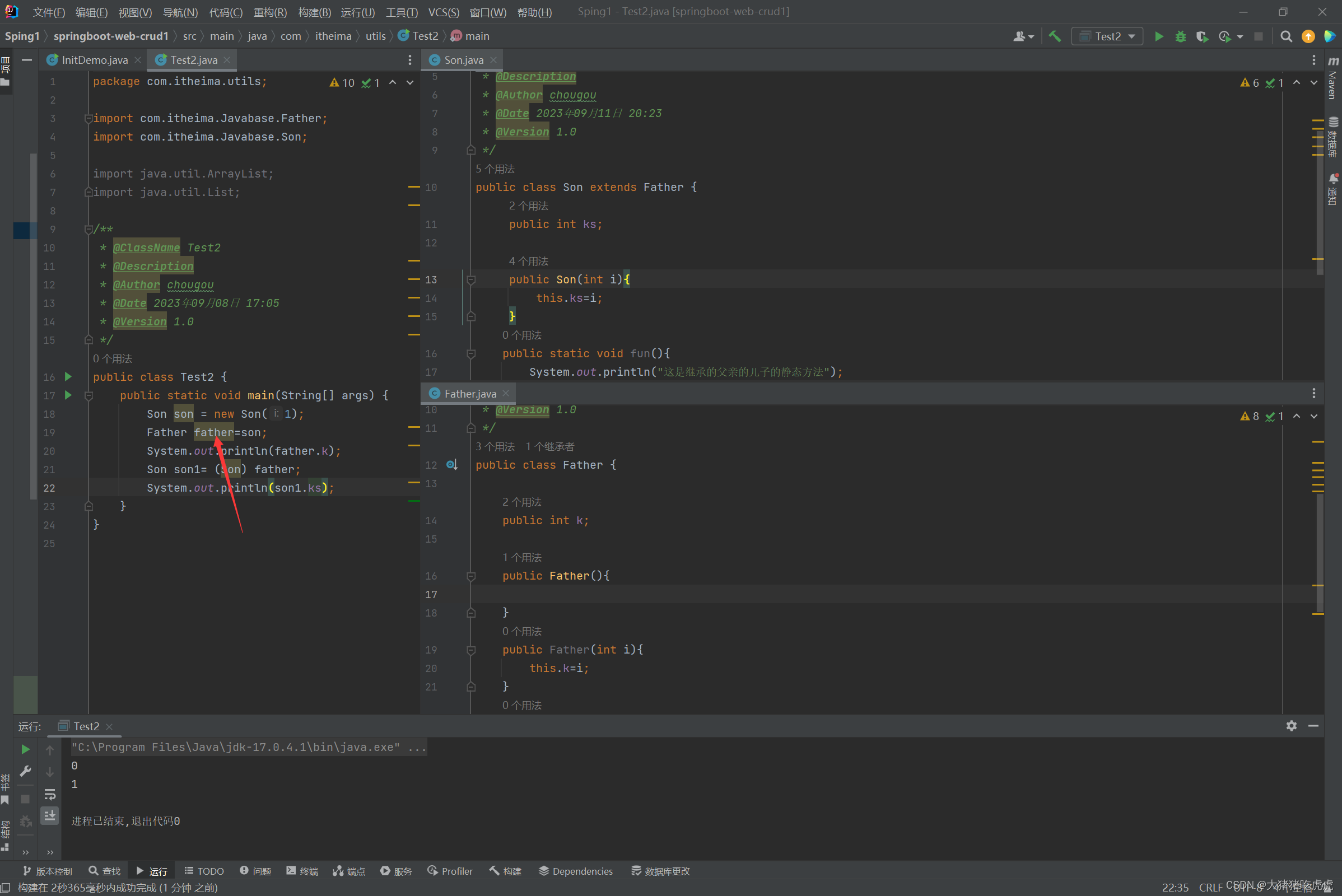Click the Build project hammer icon
This screenshot has height=896, width=1342.
tap(1055, 36)
